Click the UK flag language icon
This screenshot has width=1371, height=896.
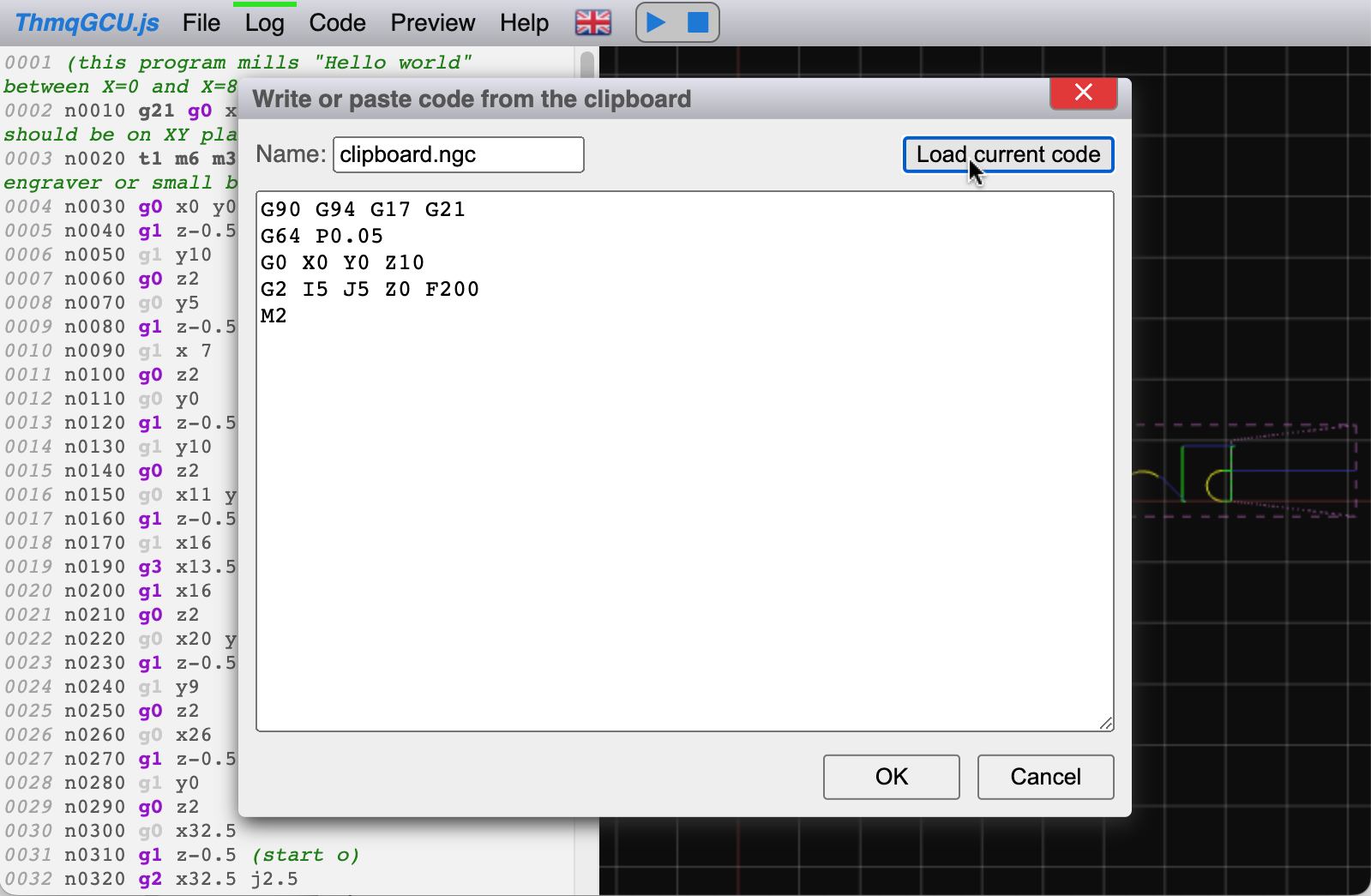pyautogui.click(x=592, y=22)
